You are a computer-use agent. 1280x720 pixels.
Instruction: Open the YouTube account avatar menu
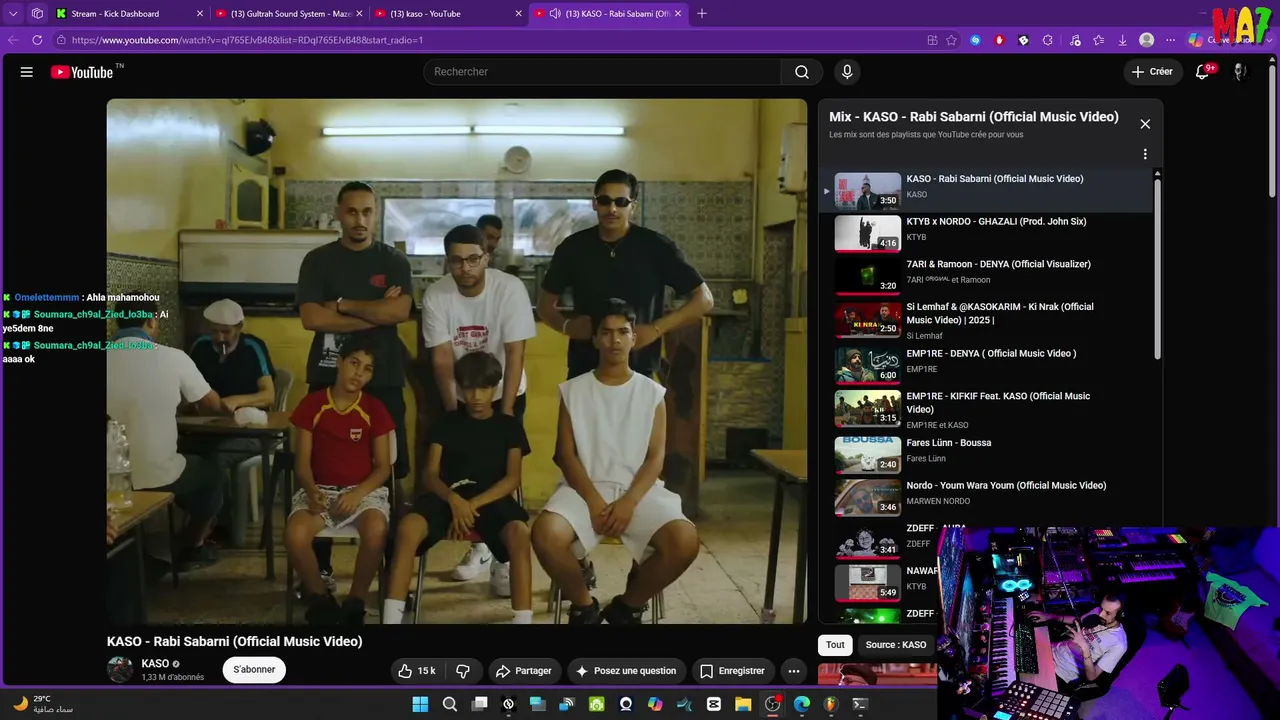coord(1240,72)
